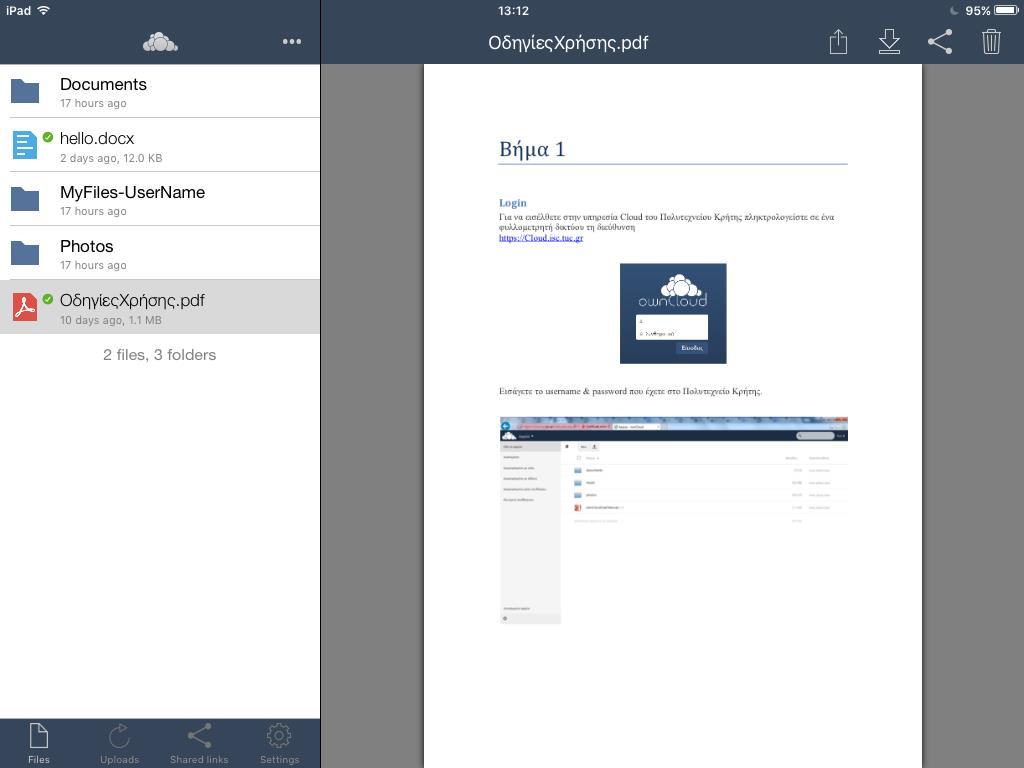
Task: Tap the share link icon in the toolbar
Action: (940, 42)
